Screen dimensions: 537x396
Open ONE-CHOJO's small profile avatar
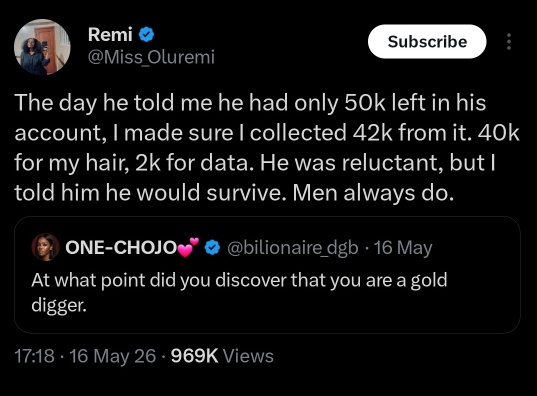pos(45,247)
